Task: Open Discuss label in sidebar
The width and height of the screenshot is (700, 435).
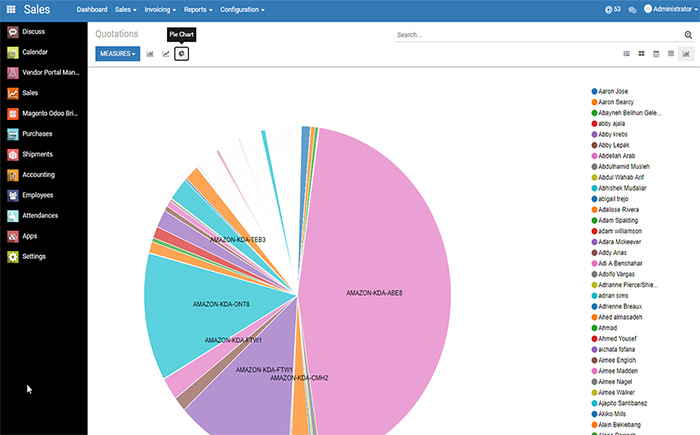Action: [33, 32]
